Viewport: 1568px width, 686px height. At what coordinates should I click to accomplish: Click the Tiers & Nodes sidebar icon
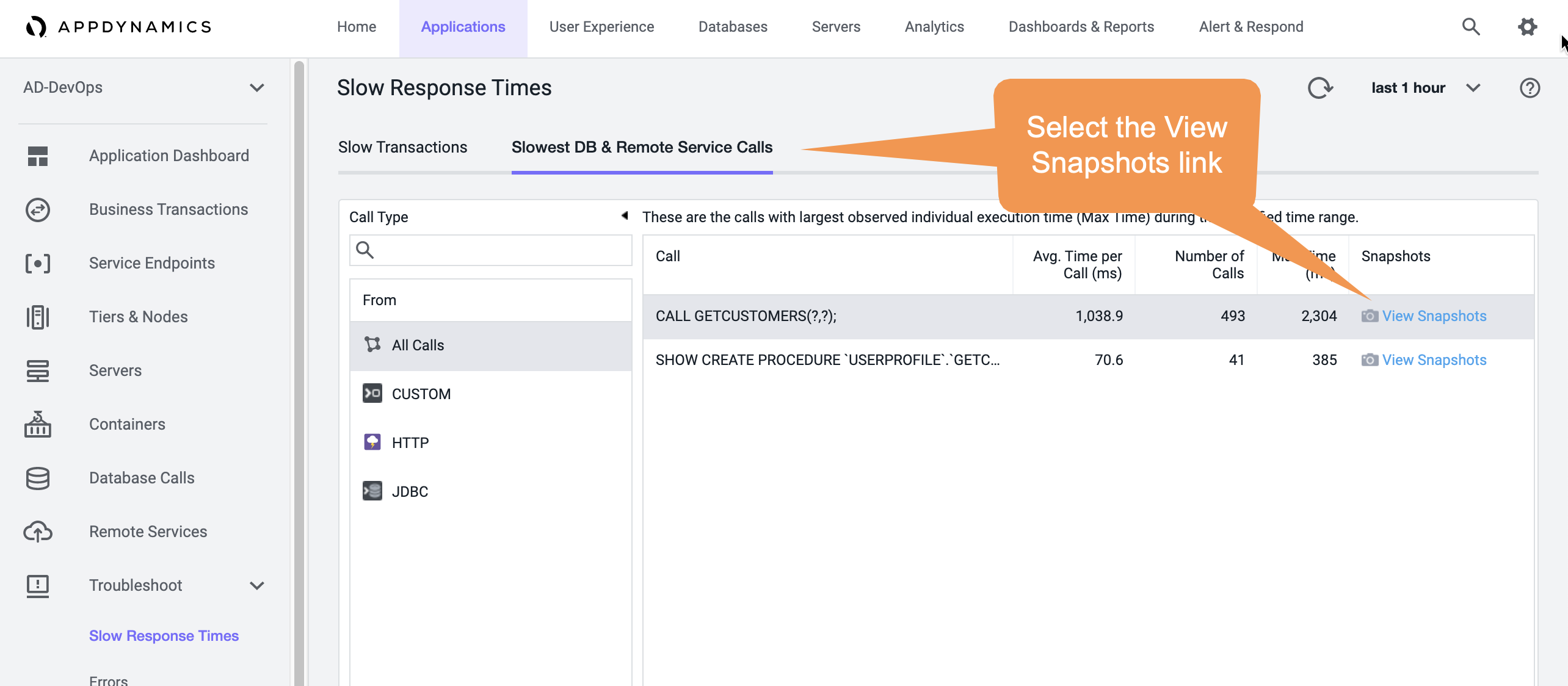(x=38, y=317)
